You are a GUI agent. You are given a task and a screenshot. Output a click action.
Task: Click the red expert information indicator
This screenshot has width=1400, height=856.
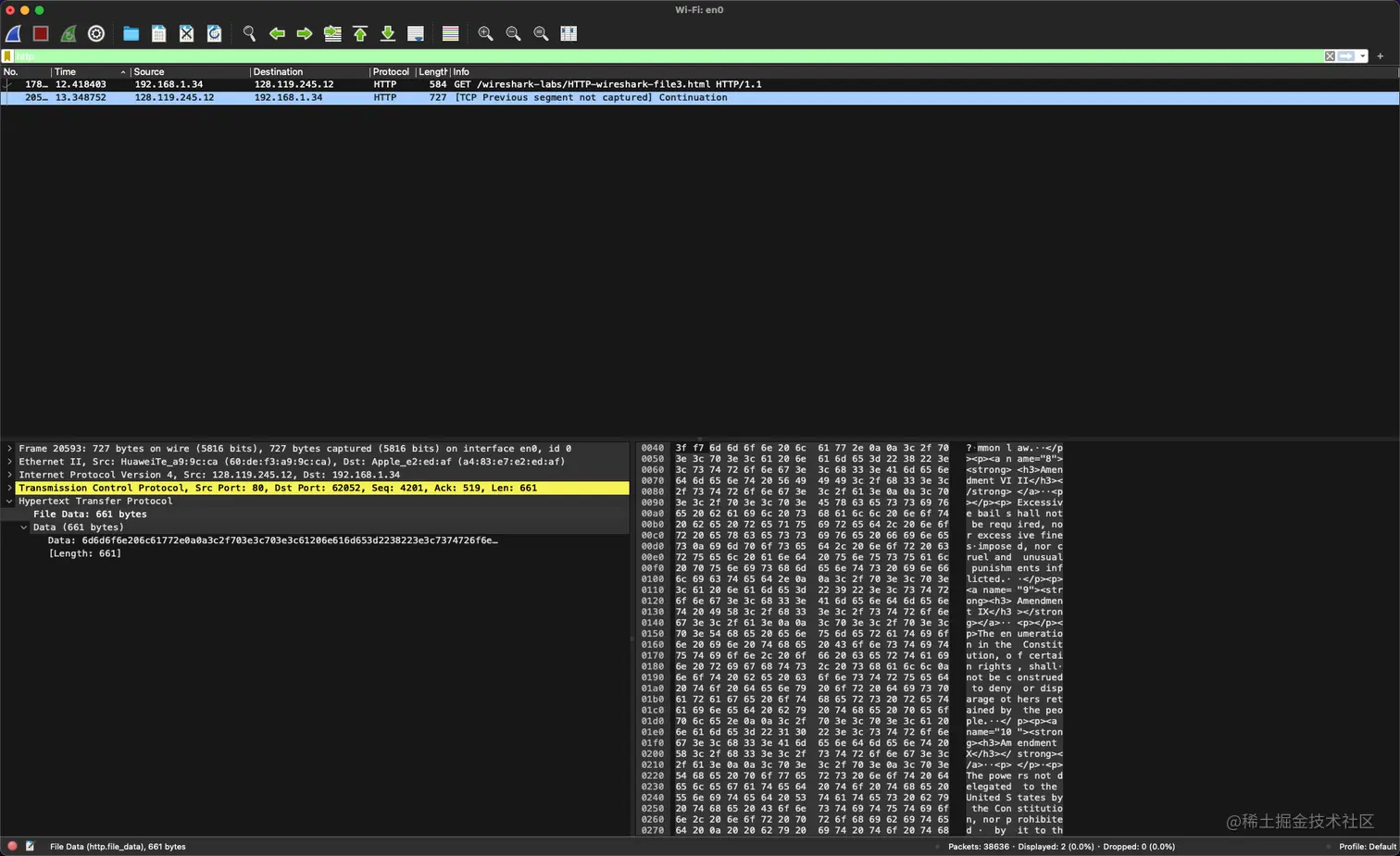12,846
